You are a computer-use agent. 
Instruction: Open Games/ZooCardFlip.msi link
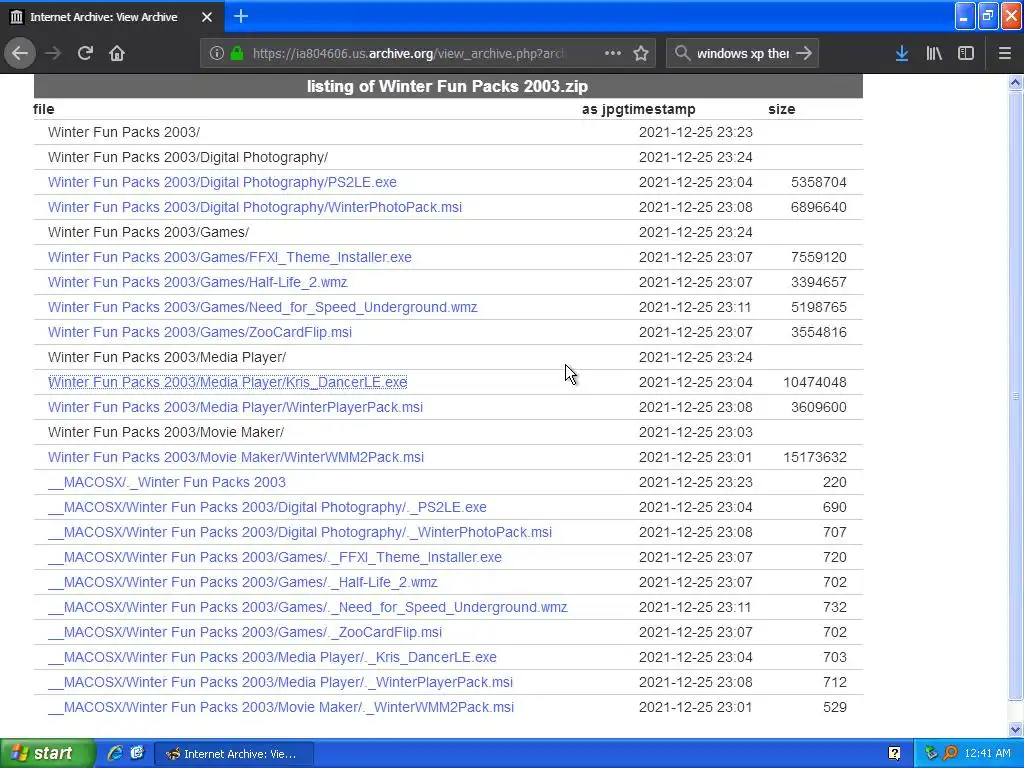(200, 332)
